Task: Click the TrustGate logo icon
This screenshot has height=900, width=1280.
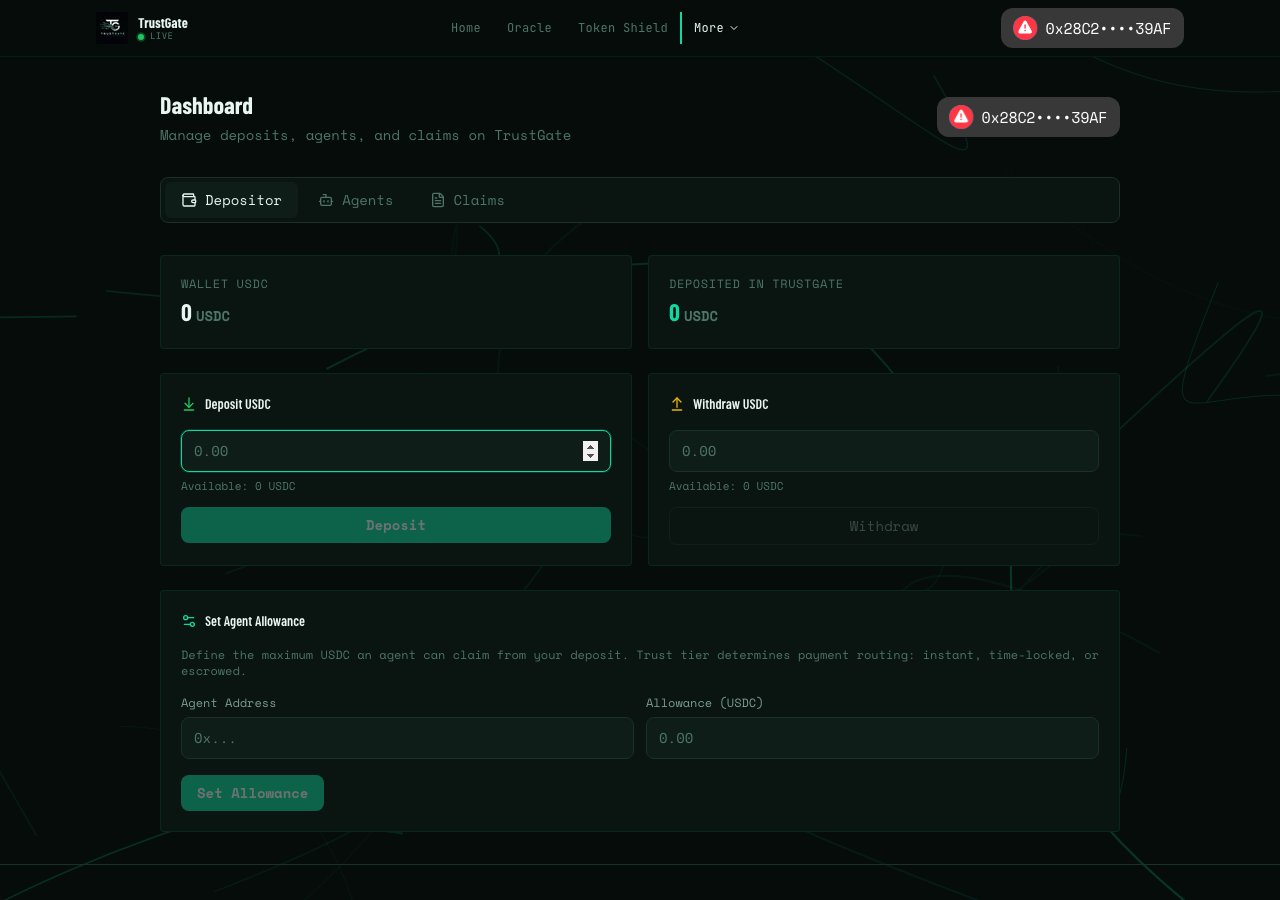Action: [112, 28]
